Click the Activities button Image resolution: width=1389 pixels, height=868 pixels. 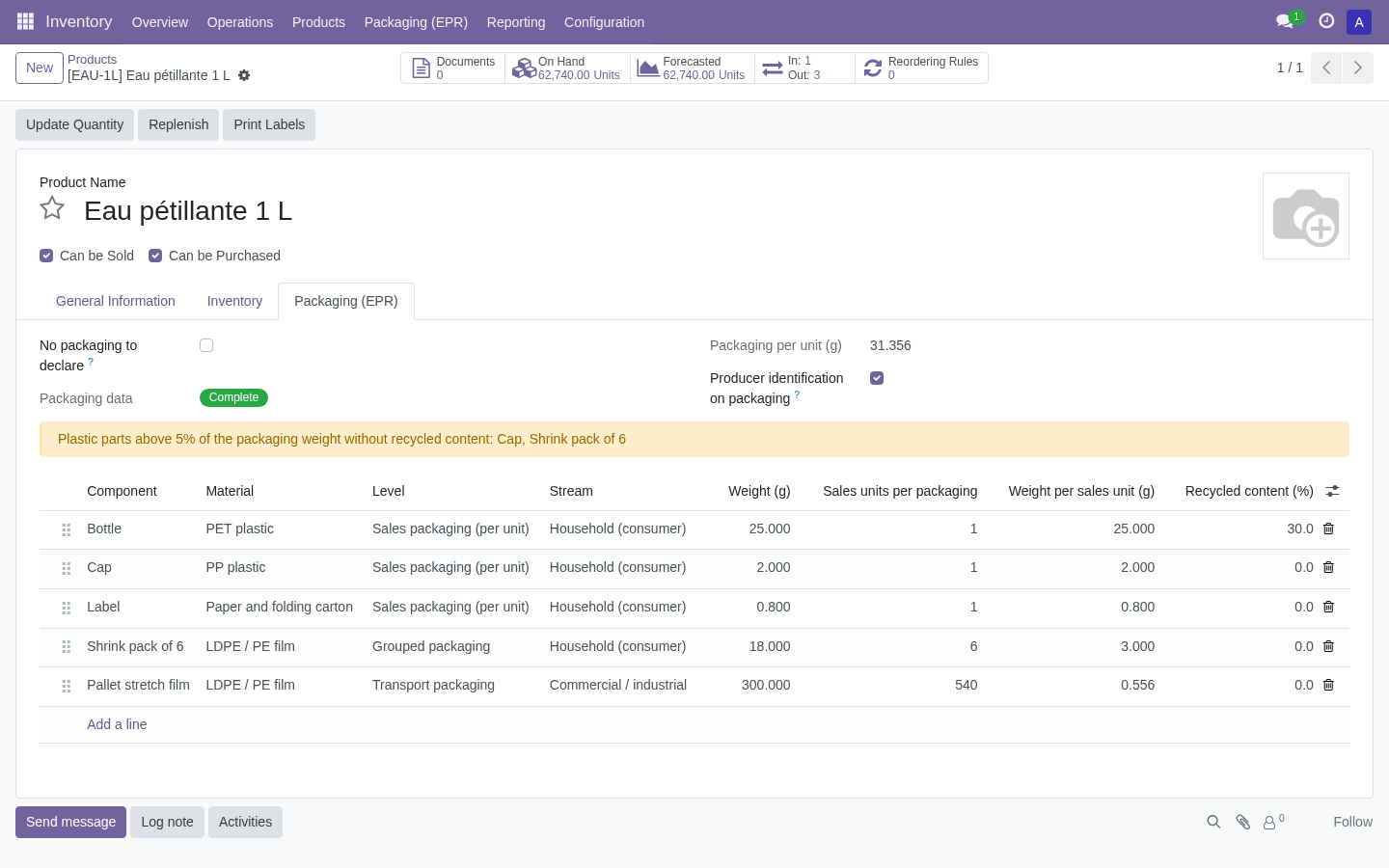245,822
